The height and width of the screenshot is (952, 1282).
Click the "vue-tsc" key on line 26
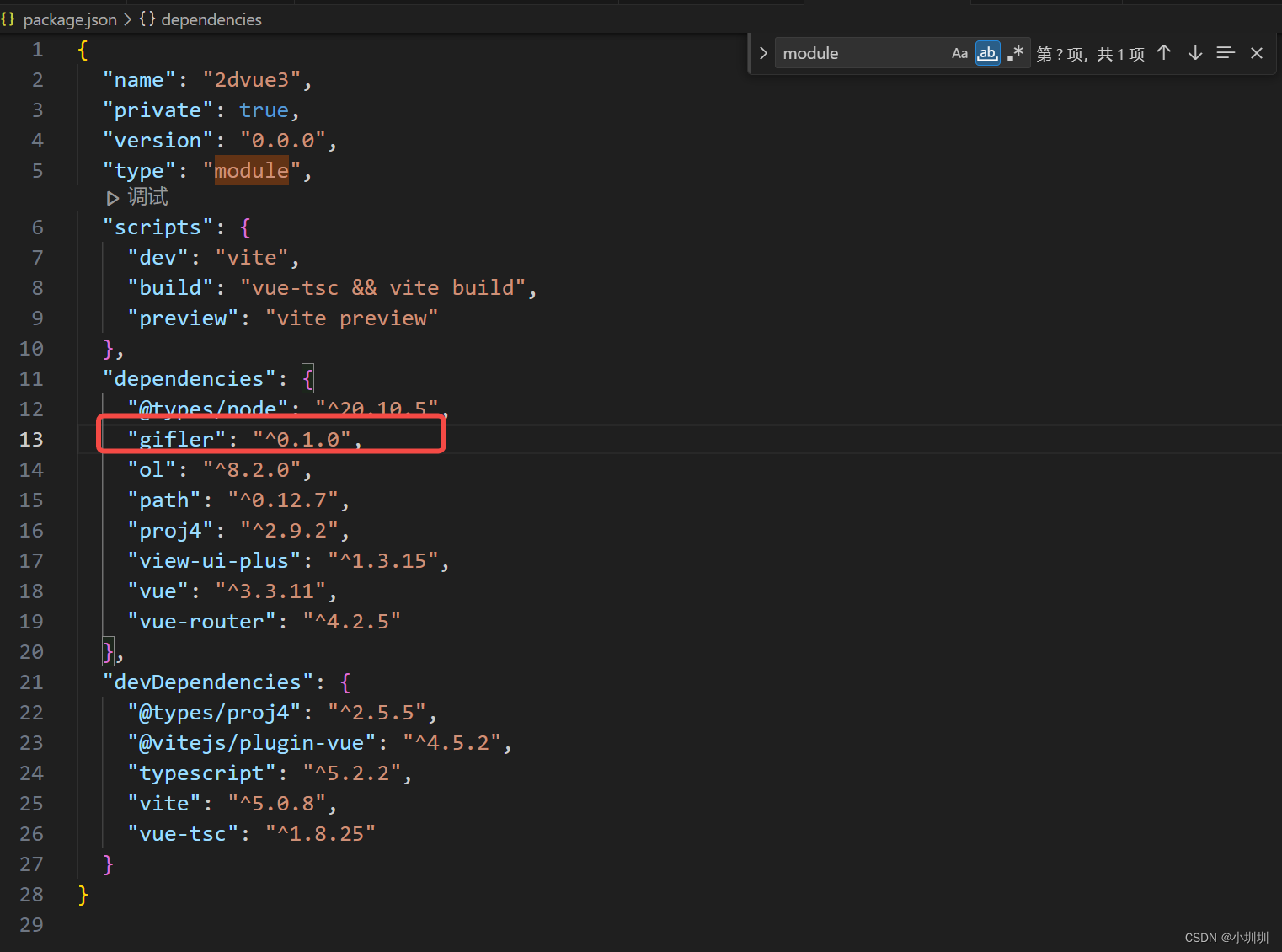click(x=184, y=834)
